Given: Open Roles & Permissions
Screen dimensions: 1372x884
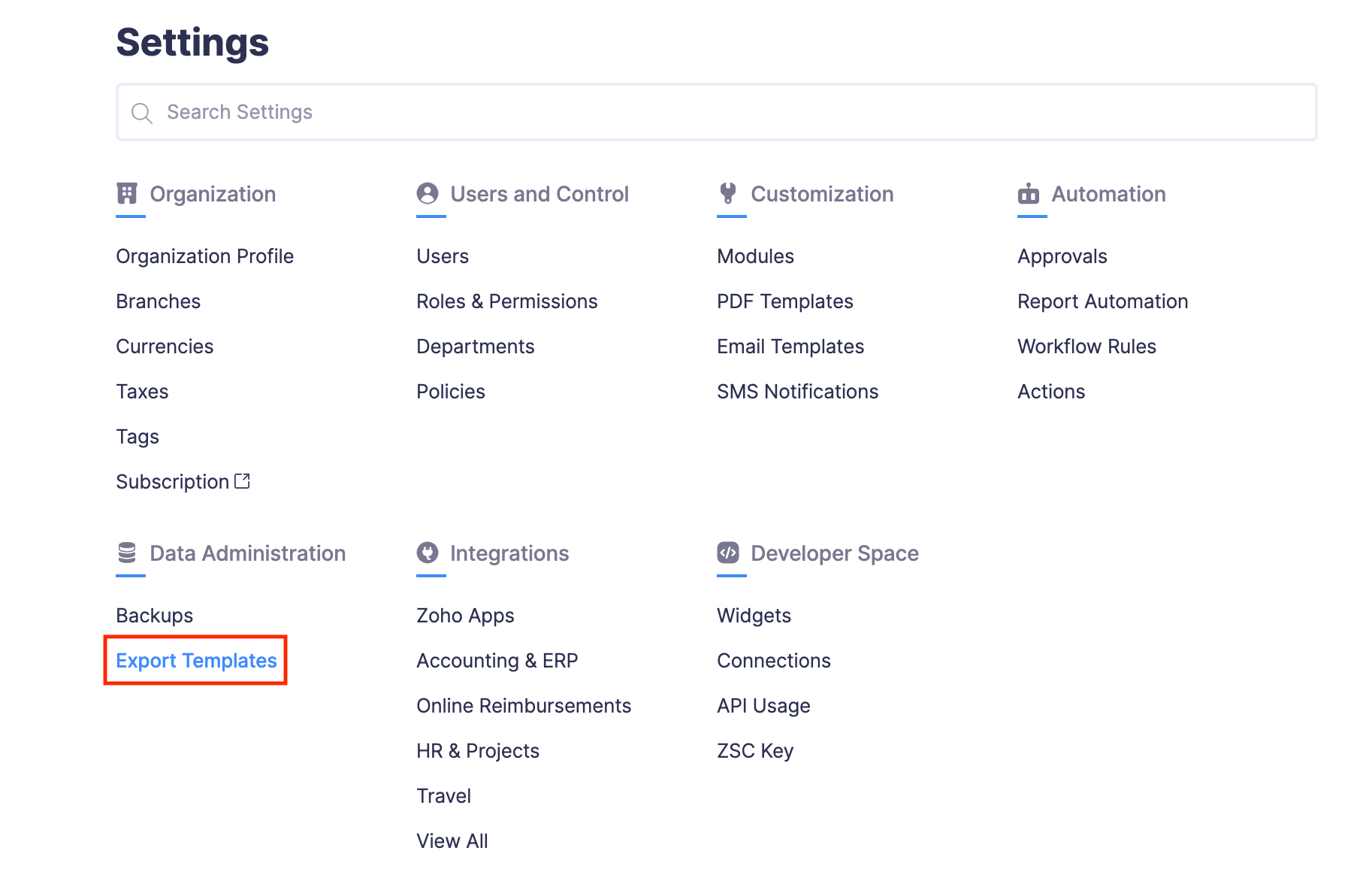Looking at the screenshot, I should 507,301.
